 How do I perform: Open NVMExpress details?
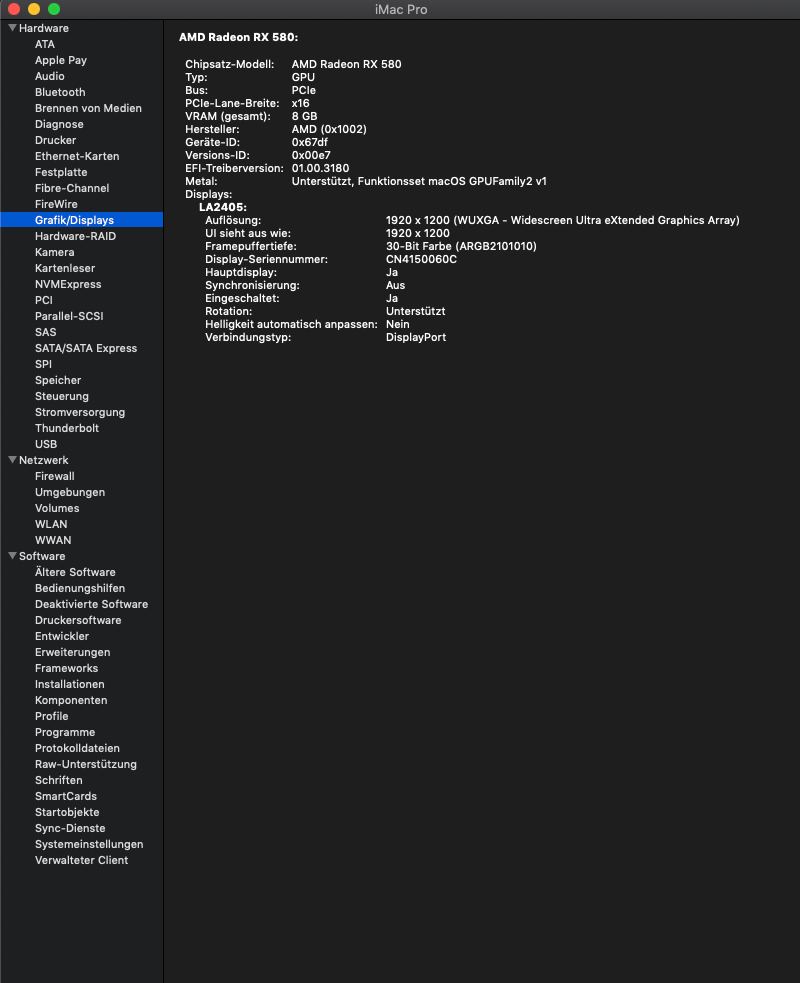(x=68, y=284)
